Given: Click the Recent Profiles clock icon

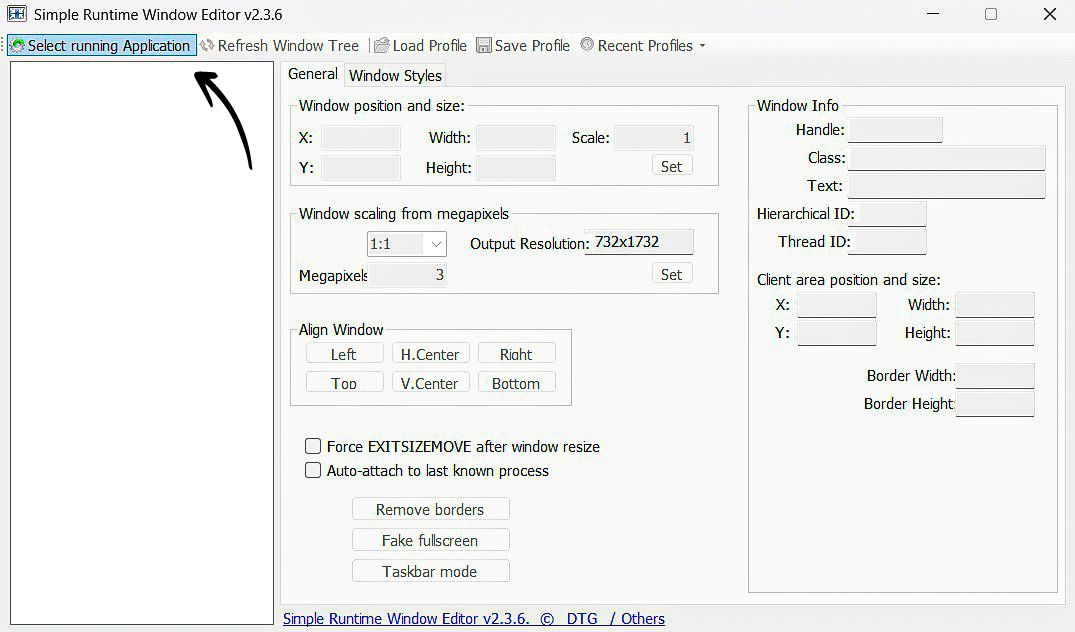Looking at the screenshot, I should click(587, 45).
